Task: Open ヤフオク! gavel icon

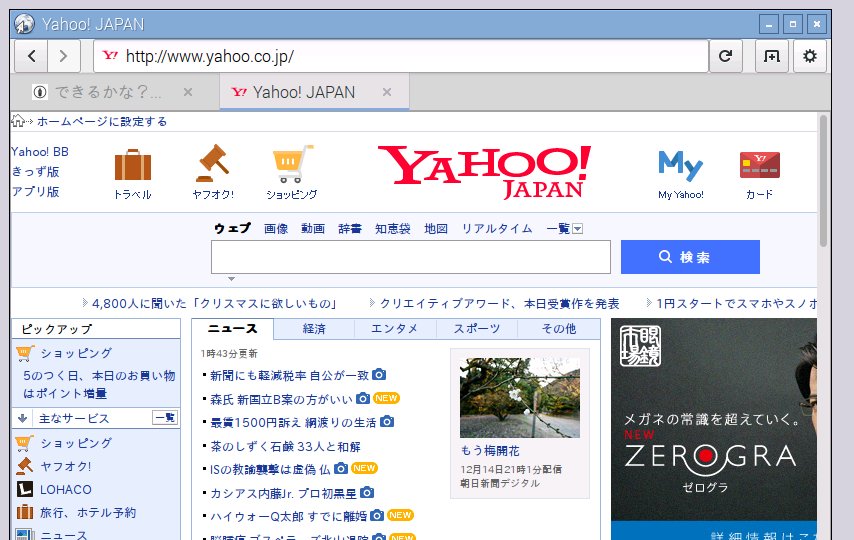Action: point(212,163)
